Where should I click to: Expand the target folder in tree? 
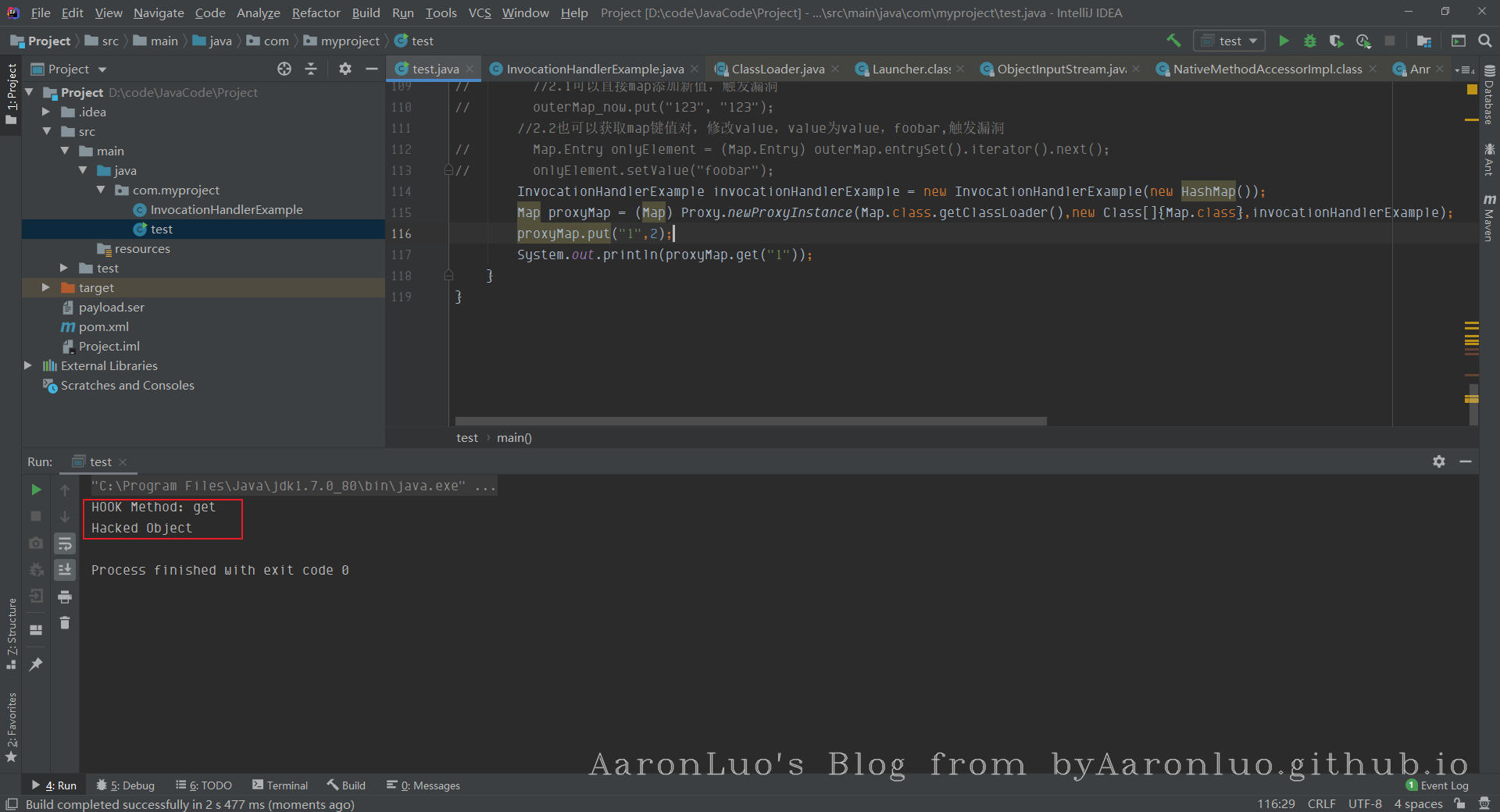pyautogui.click(x=46, y=287)
